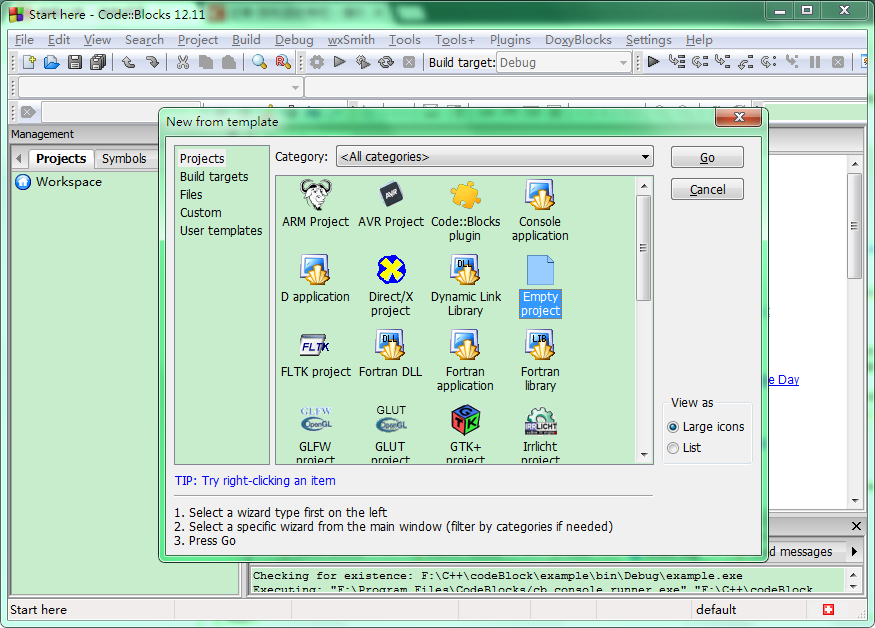Image resolution: width=875 pixels, height=628 pixels.
Task: Open the Debug menu
Action: click(294, 40)
